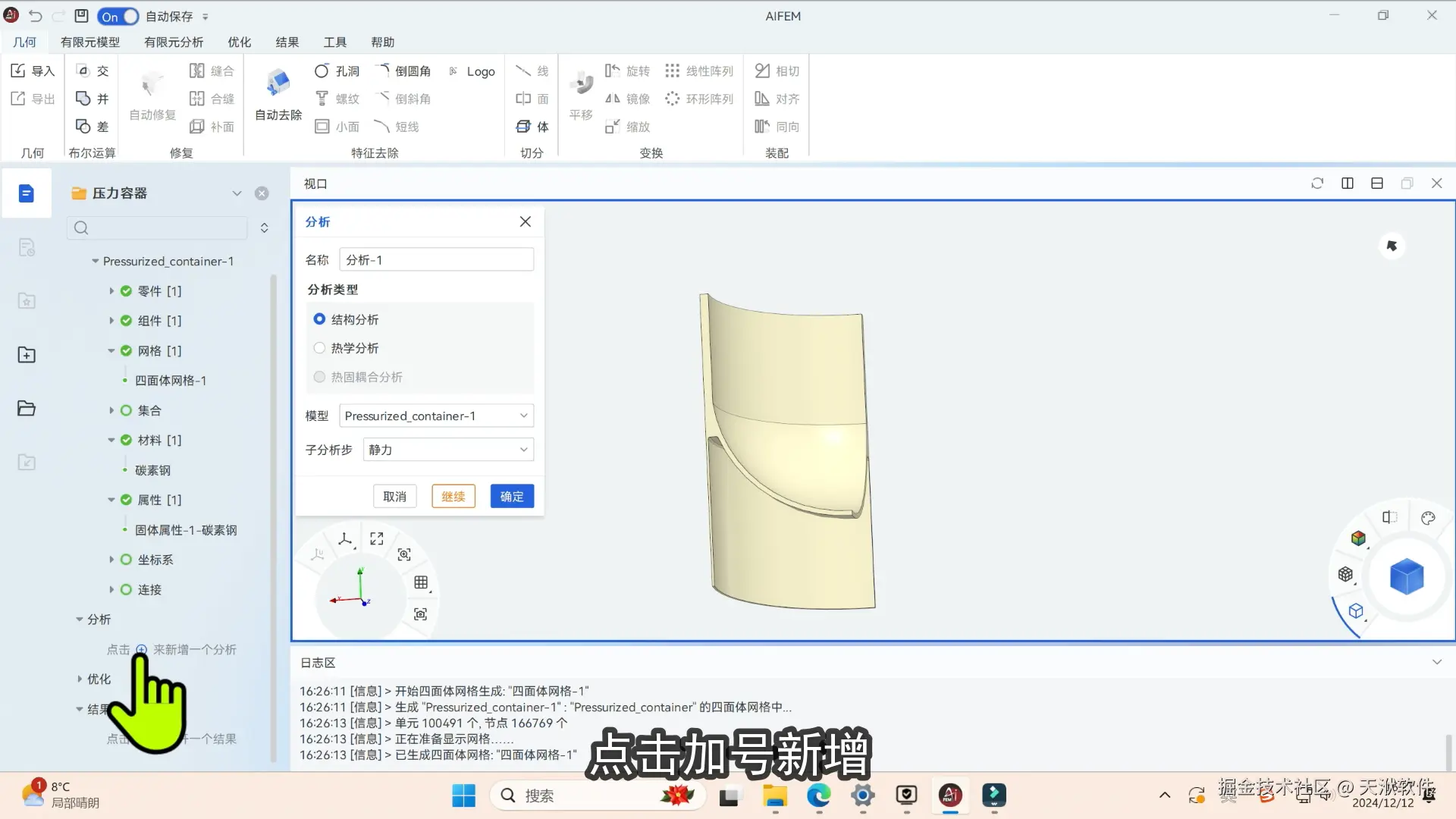Open the 模型 Pressurized_container-1 dropdown
1456x819 pixels.
click(x=436, y=416)
